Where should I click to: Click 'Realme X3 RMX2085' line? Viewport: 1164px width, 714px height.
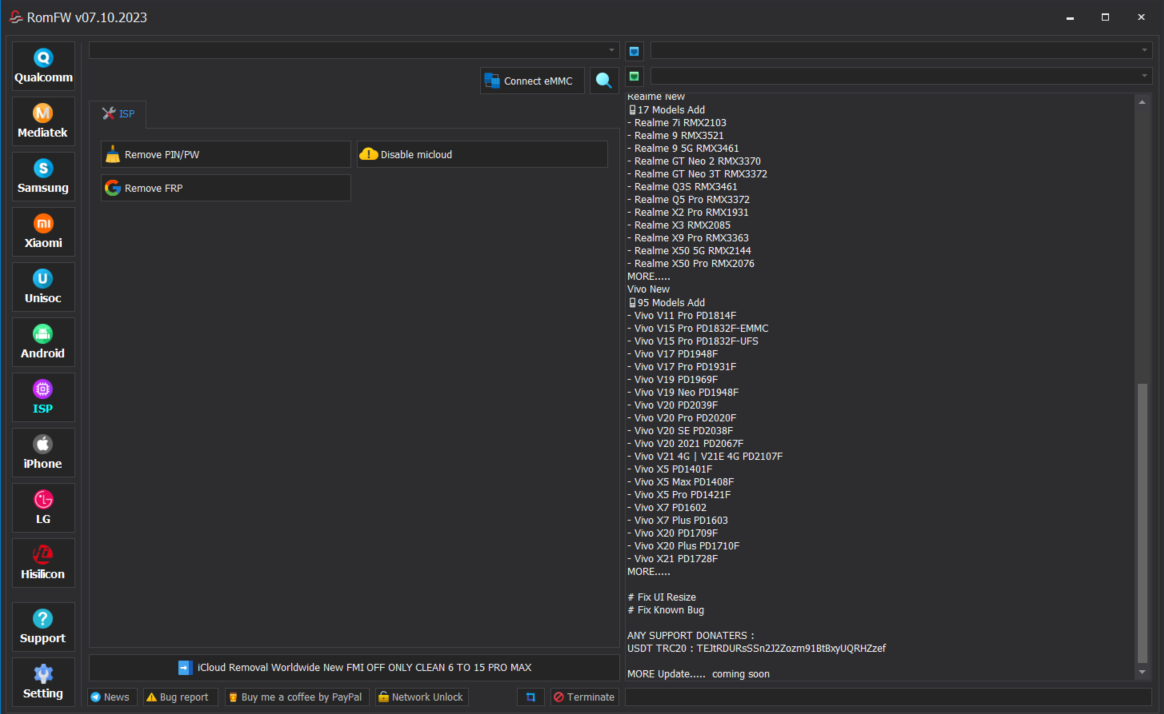[679, 225]
